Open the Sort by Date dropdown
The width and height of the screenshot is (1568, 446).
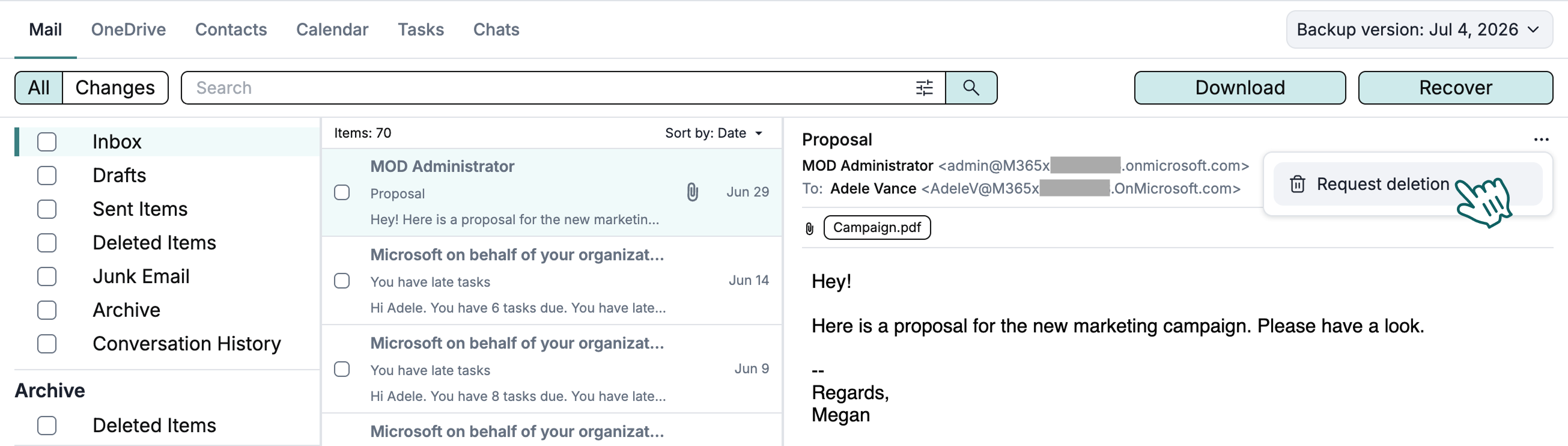click(x=713, y=133)
